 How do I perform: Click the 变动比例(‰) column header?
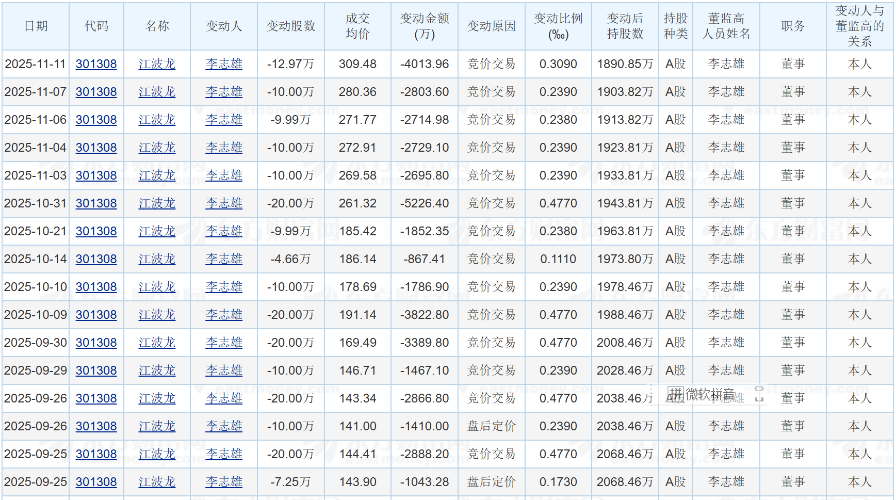pyautogui.click(x=558, y=26)
